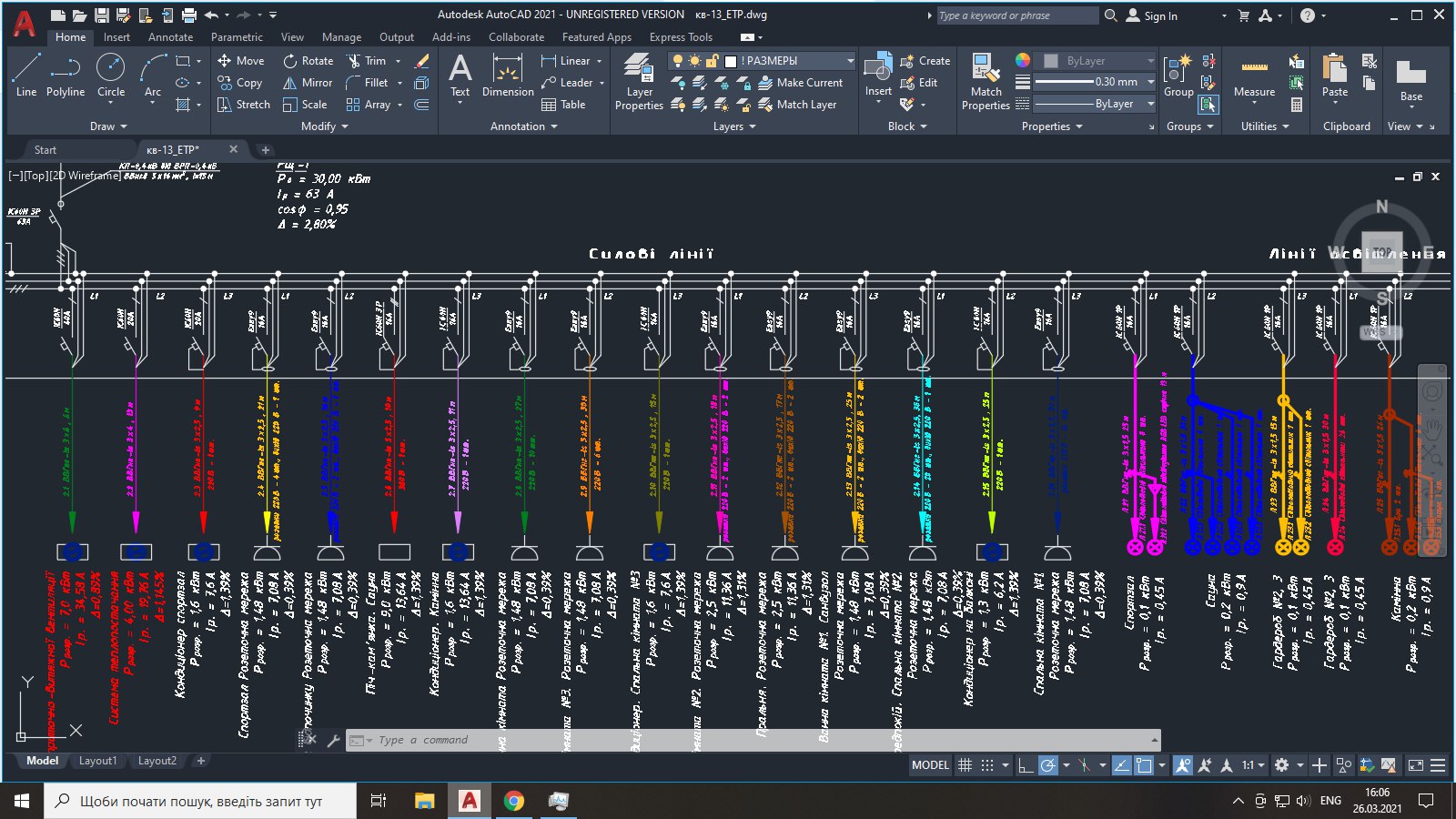Toggle the drawing grid display

(x=966, y=765)
